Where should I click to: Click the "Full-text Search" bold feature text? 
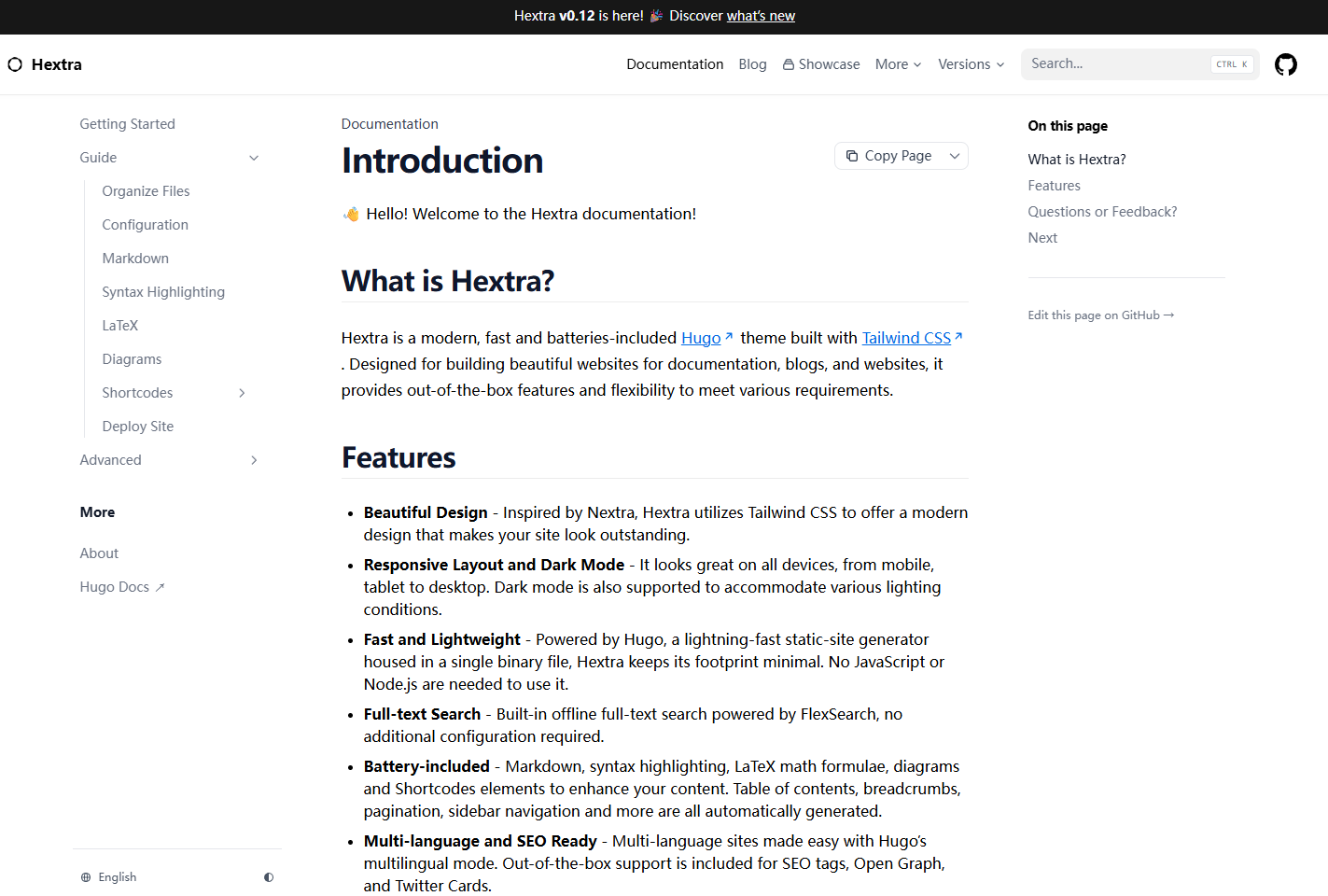422,714
